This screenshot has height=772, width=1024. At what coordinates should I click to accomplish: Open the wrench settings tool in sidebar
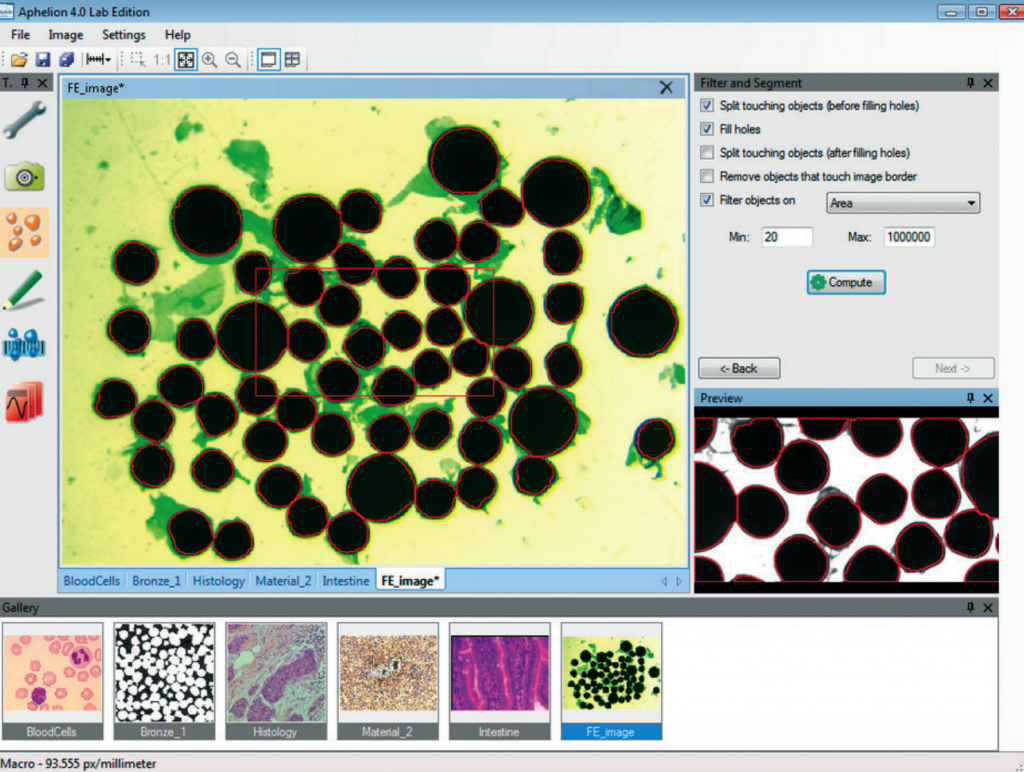tap(24, 120)
